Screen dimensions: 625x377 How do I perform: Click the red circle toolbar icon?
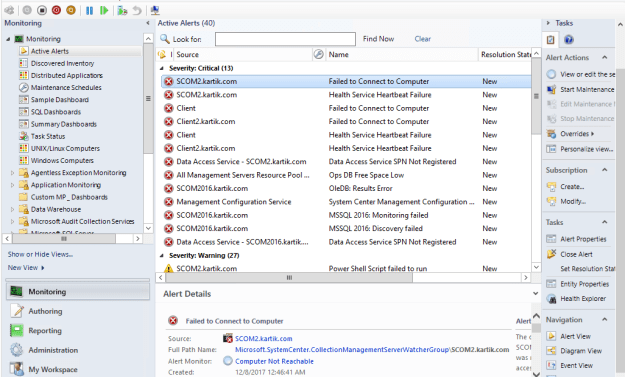(x=56, y=10)
